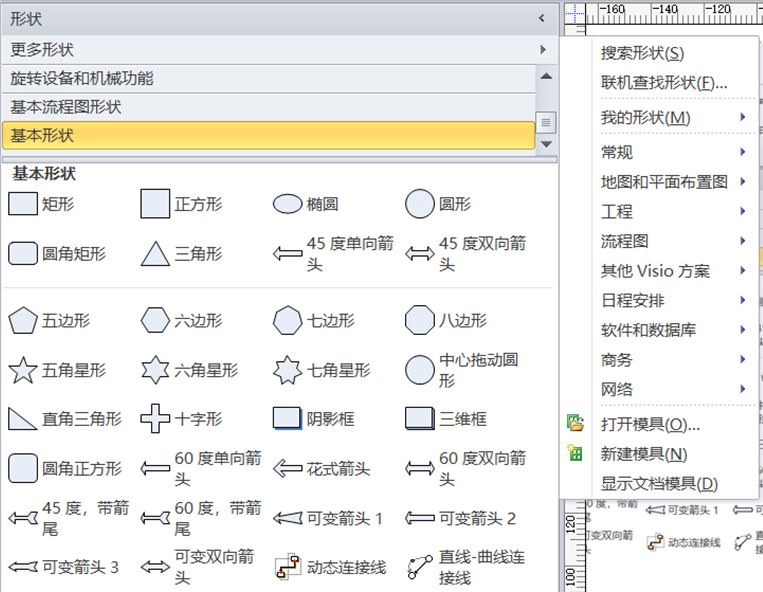Choose the 阴影框 shadowed box icon
The image size is (763, 592).
(288, 419)
